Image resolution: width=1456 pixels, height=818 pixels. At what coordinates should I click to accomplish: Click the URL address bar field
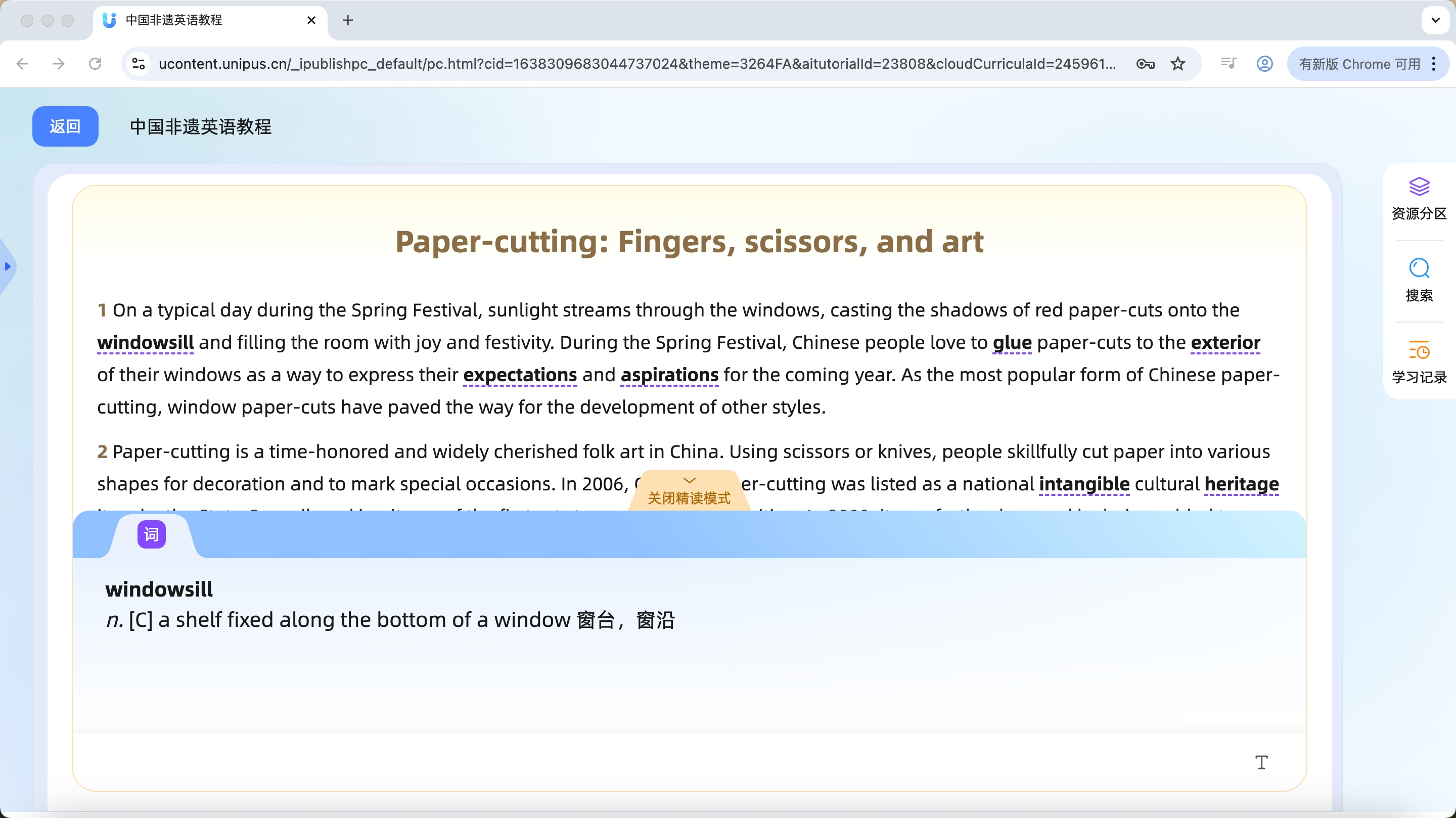point(636,64)
